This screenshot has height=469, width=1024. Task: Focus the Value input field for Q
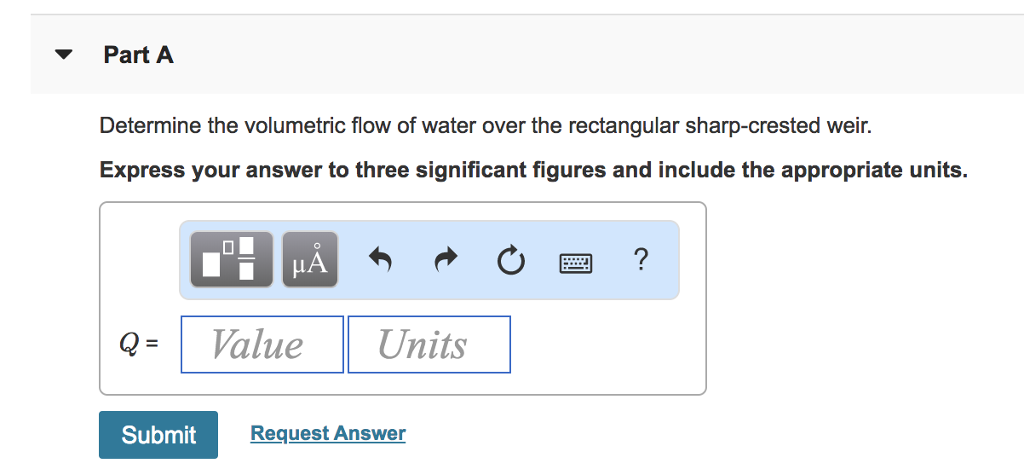(262, 344)
